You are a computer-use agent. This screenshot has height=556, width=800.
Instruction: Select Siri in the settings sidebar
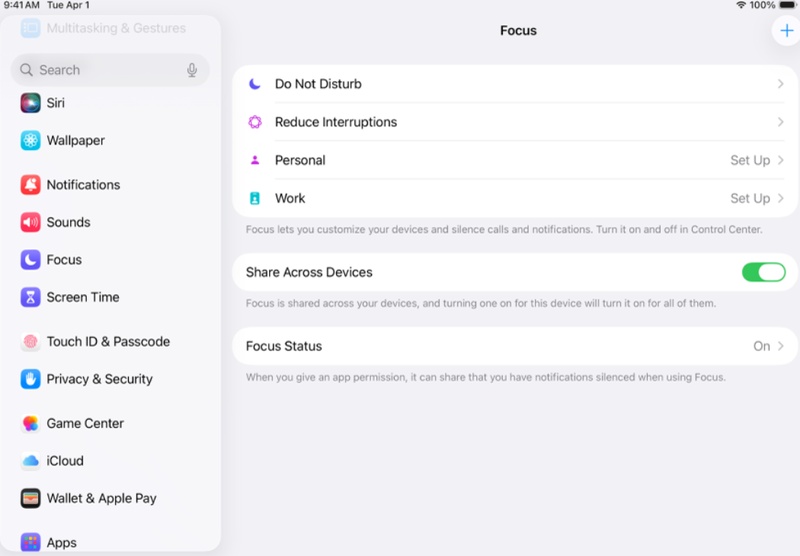56,103
